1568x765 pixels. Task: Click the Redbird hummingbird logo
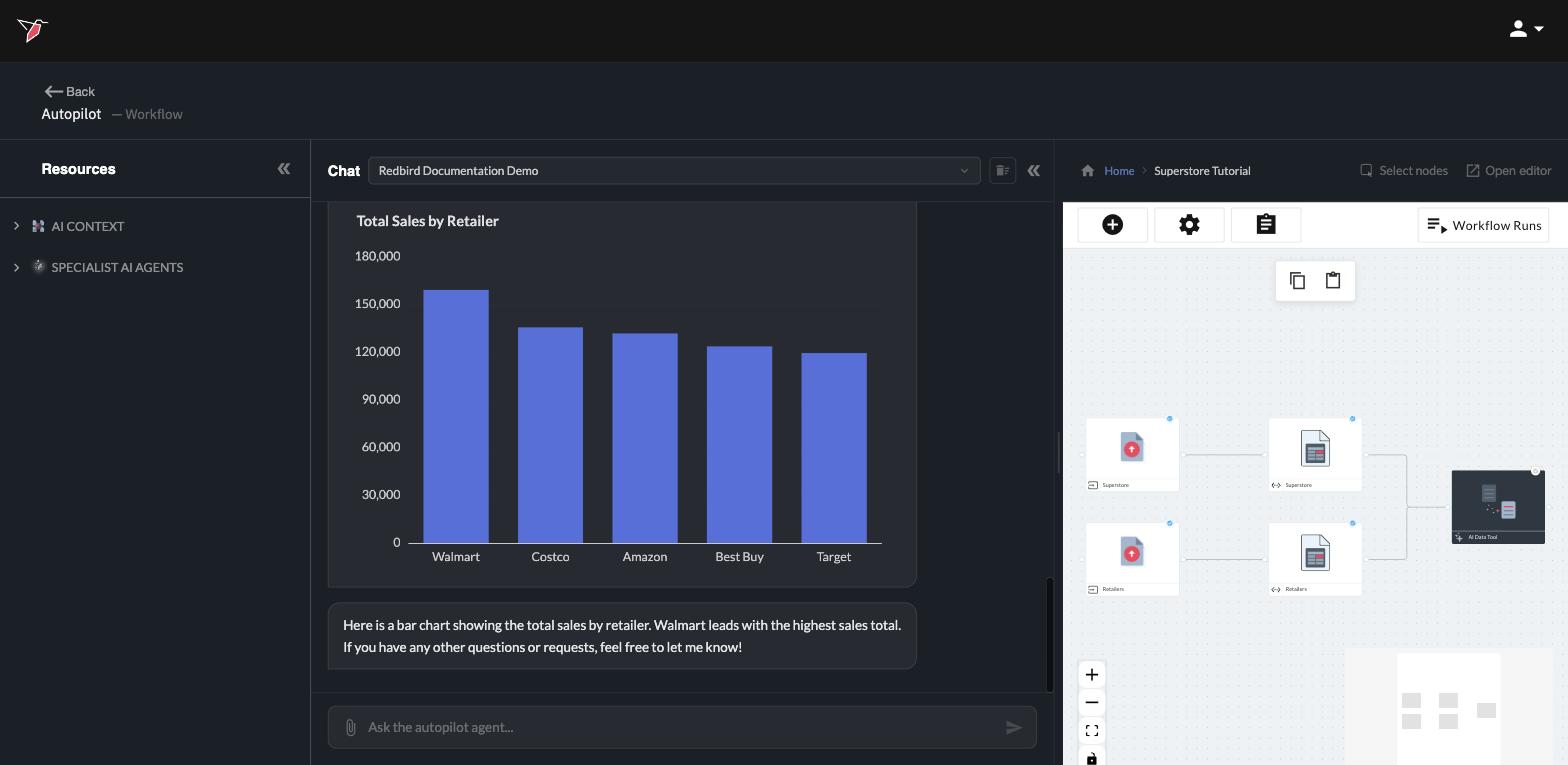coord(32,30)
